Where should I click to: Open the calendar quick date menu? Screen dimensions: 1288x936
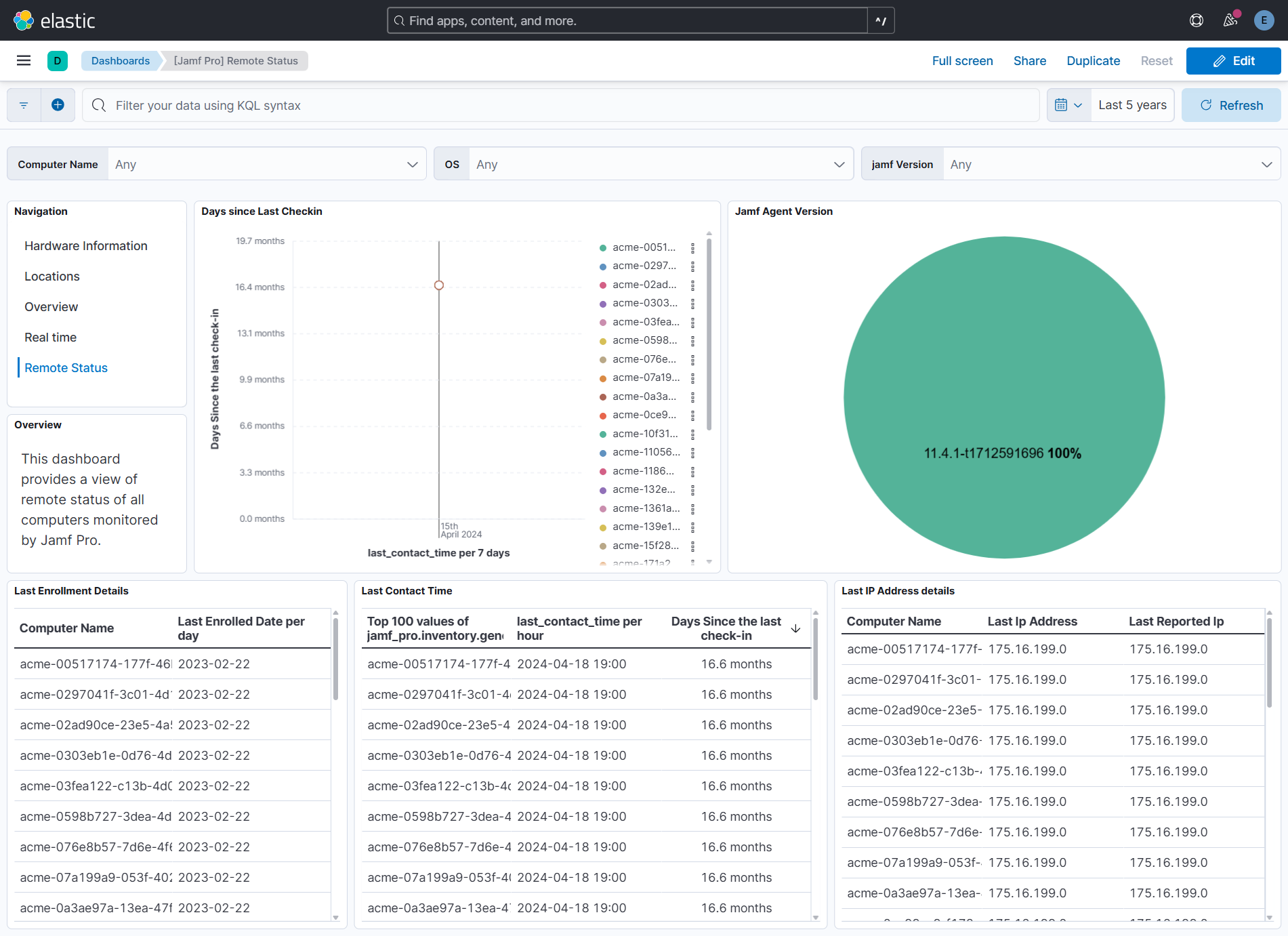[x=1068, y=105]
